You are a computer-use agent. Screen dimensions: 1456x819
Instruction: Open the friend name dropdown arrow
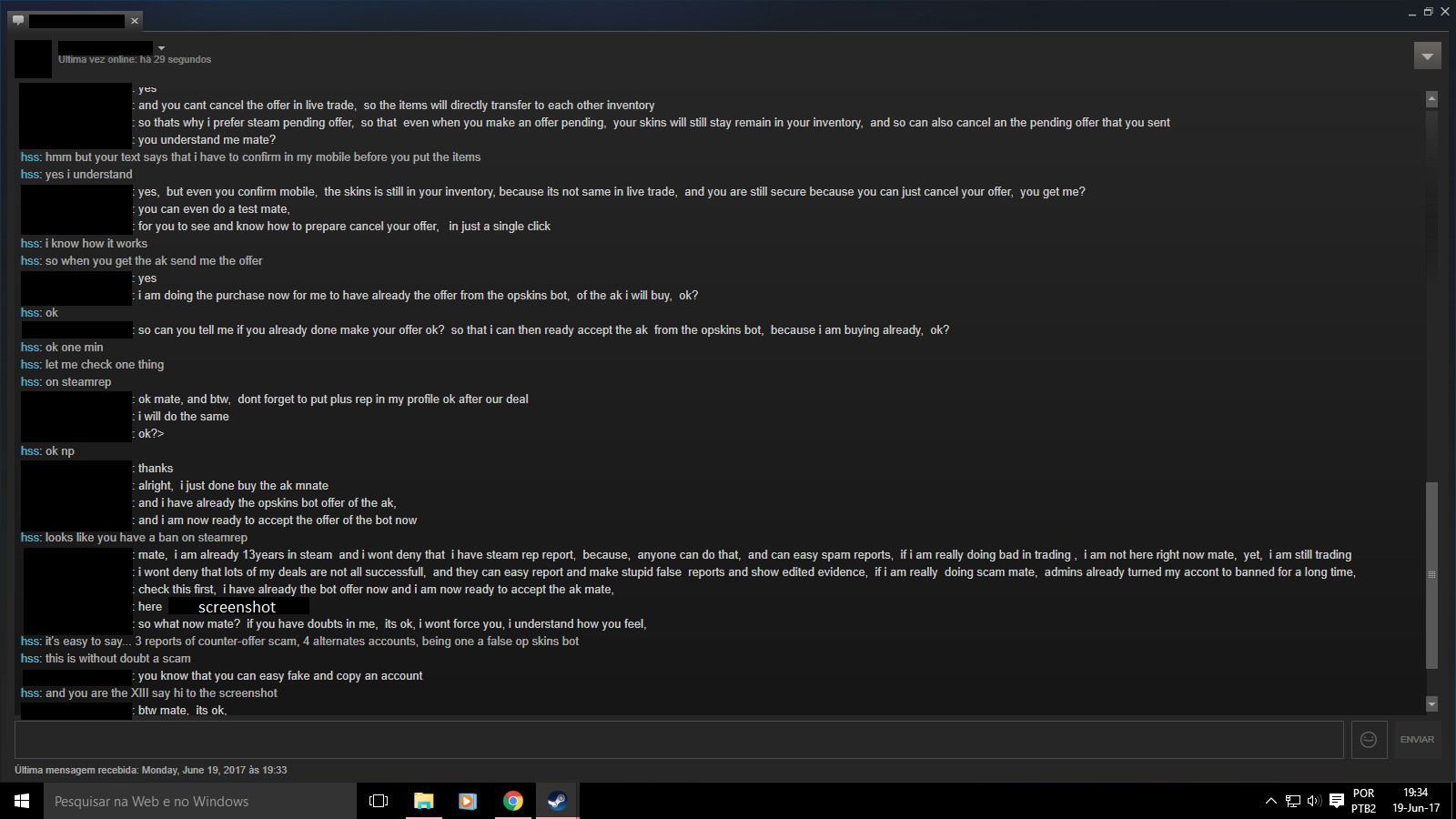(x=161, y=48)
